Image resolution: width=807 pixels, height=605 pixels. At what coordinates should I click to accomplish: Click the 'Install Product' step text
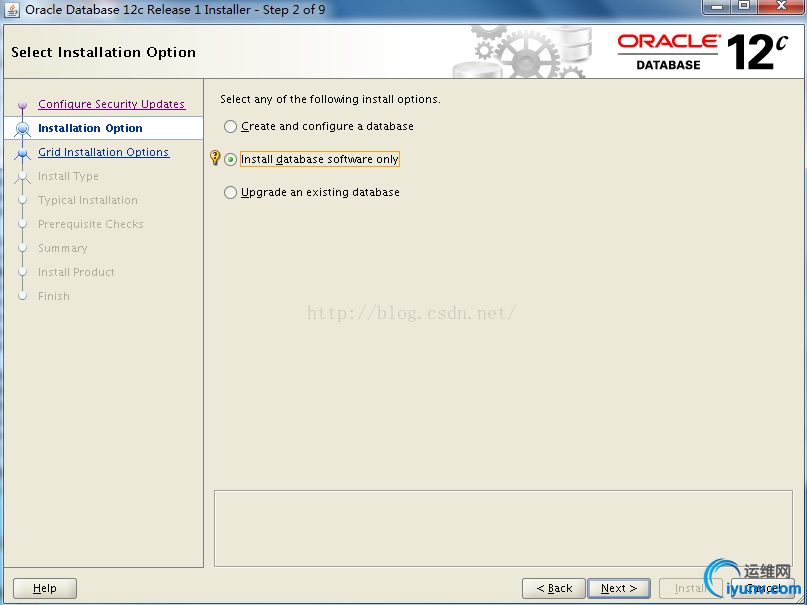coord(76,272)
